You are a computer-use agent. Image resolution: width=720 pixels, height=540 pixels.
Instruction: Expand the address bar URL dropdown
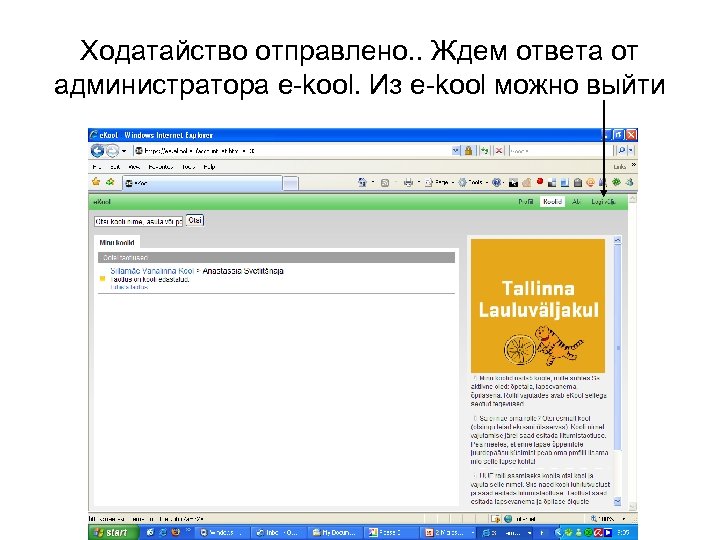point(456,151)
